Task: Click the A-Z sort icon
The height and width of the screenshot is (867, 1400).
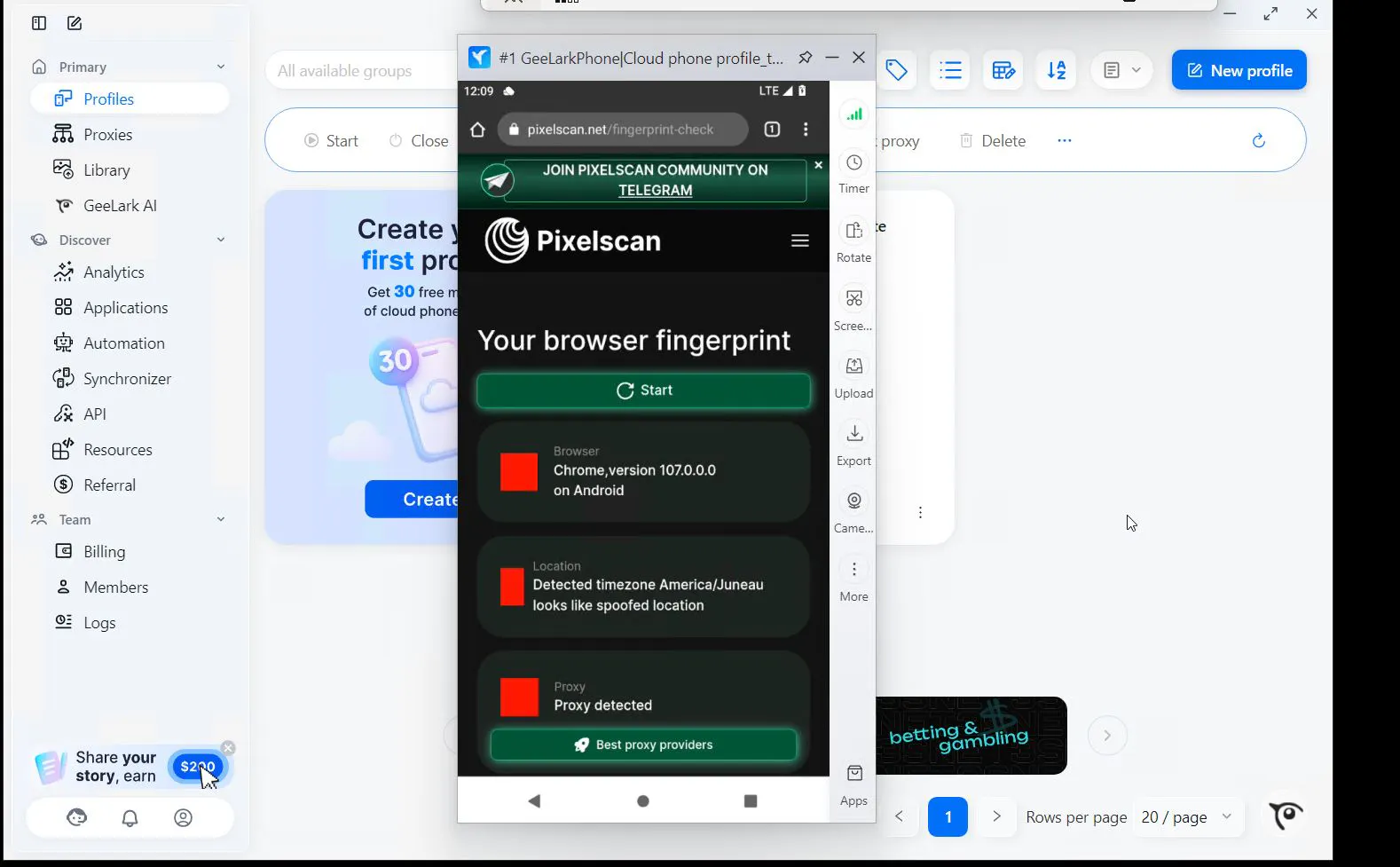Action: tap(1057, 70)
